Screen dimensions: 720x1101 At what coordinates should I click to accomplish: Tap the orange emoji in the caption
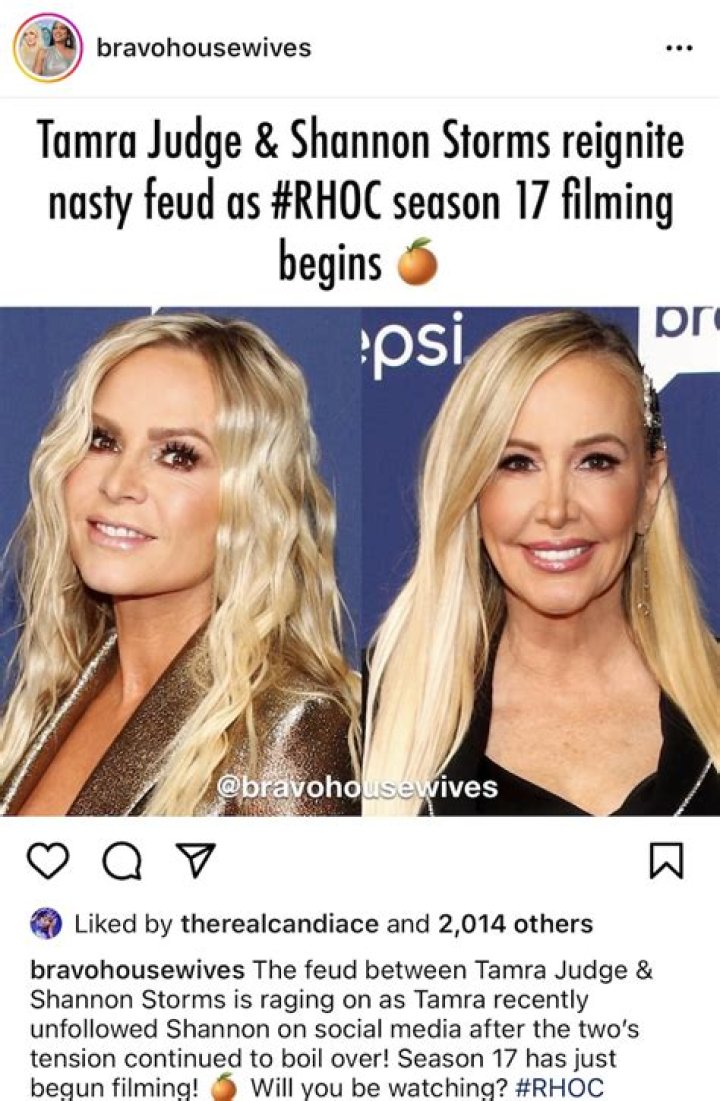[x=224, y=1088]
